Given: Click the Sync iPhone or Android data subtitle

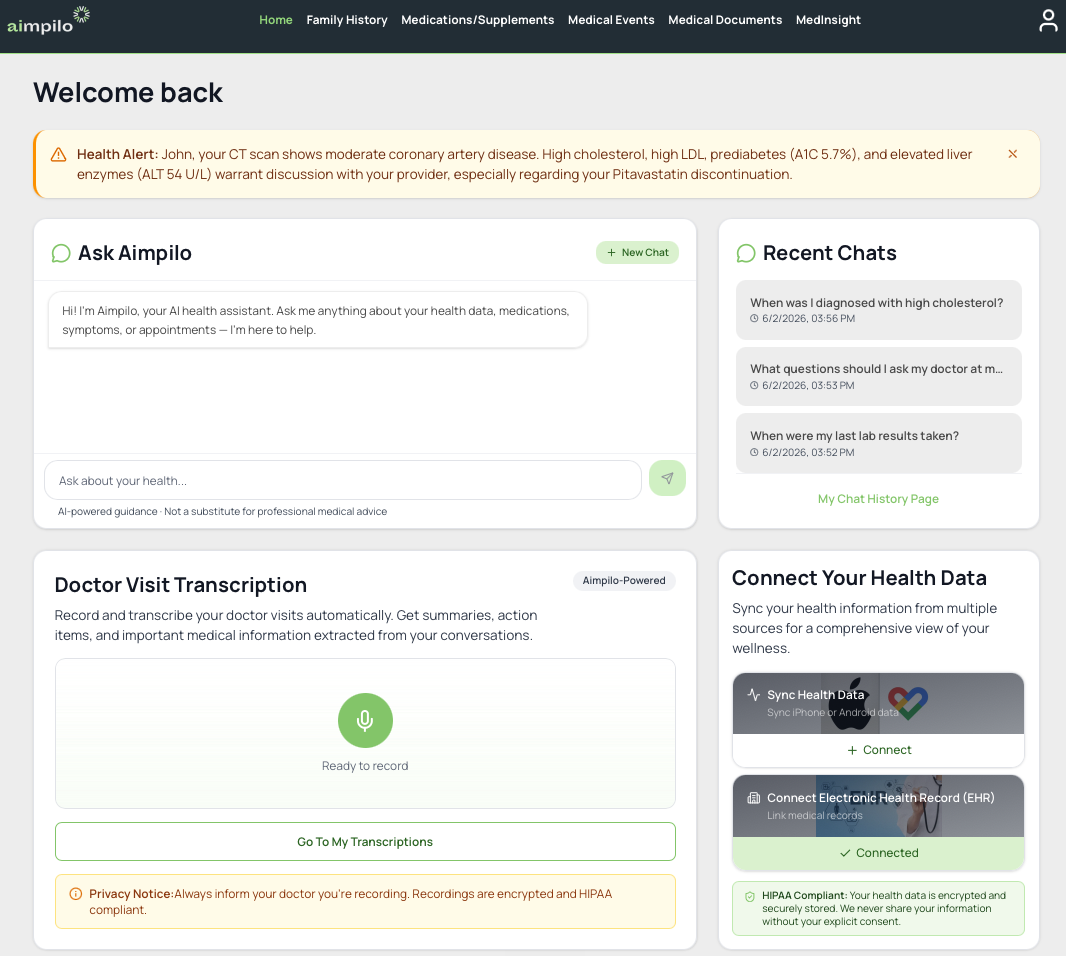Looking at the screenshot, I should [833, 713].
